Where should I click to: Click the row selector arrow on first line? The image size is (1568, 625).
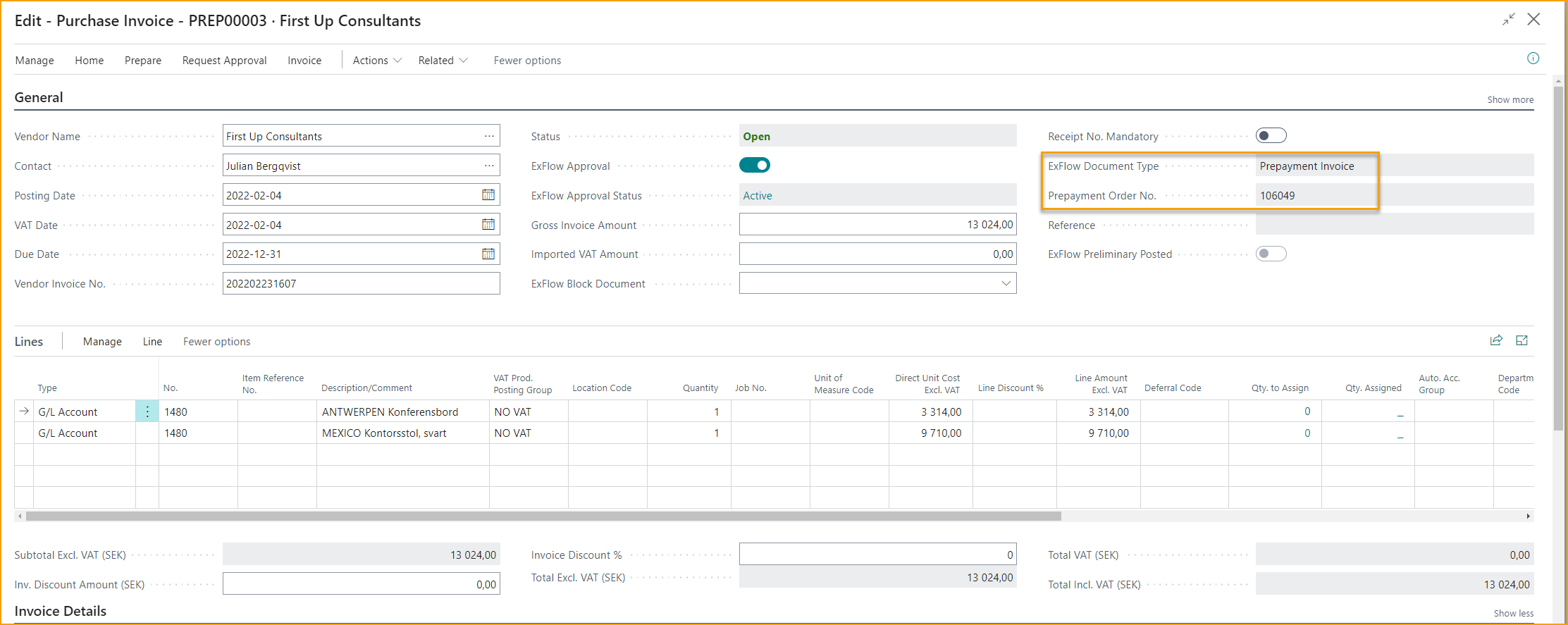point(24,411)
